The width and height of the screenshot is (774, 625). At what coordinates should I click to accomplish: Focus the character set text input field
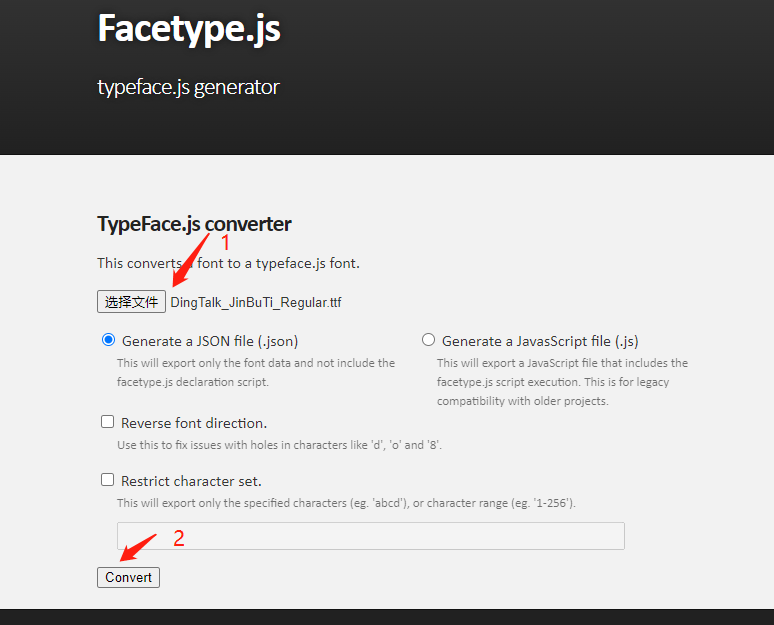370,536
